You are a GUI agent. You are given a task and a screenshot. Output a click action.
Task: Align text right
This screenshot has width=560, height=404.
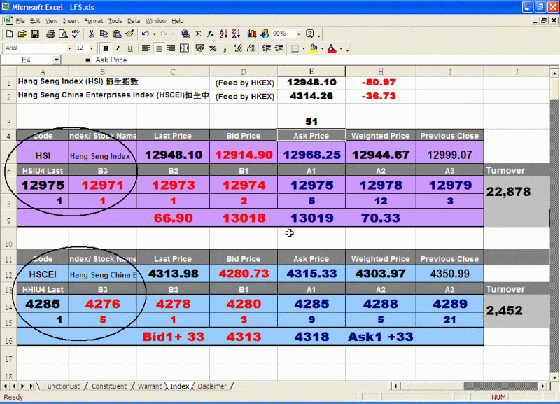171,48
